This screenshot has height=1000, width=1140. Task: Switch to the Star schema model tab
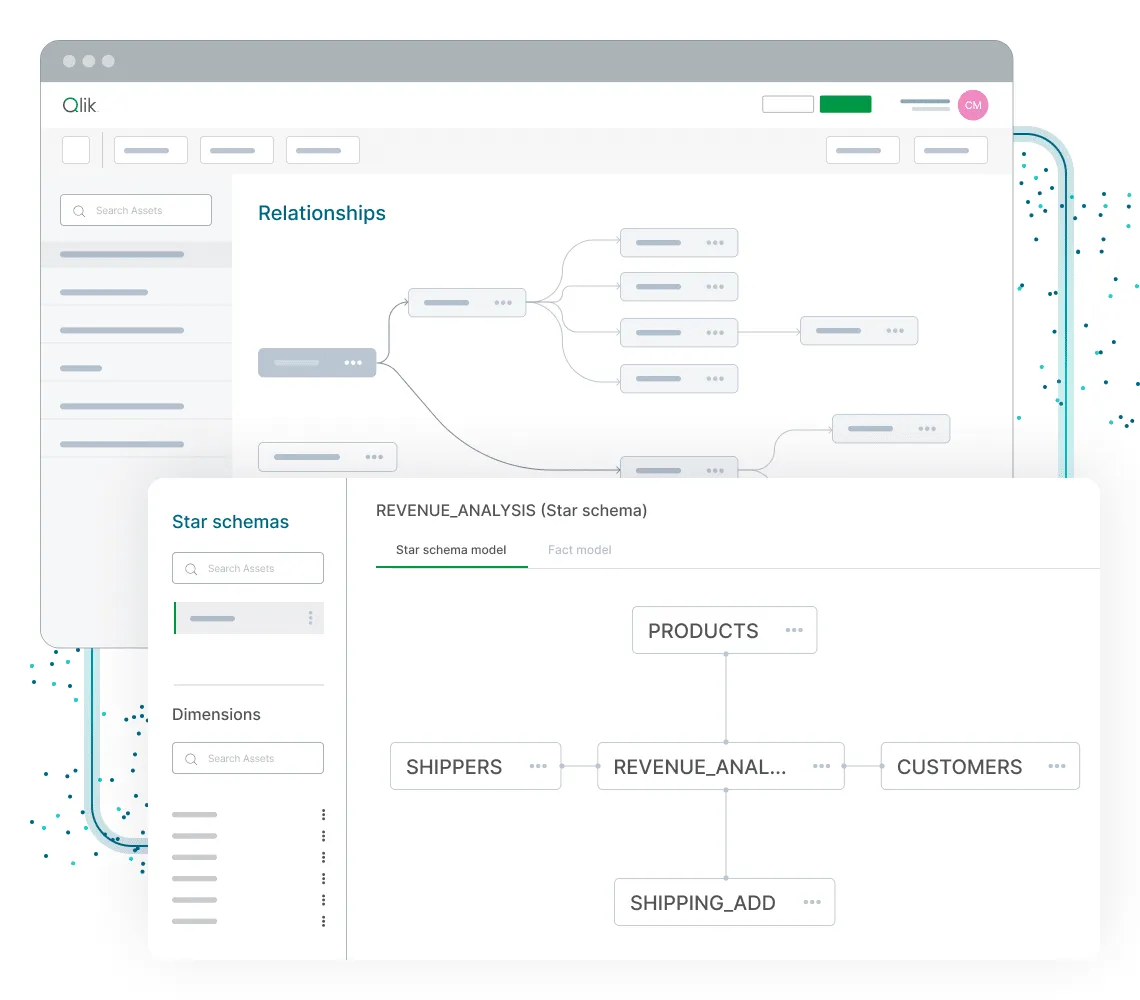[x=451, y=550]
